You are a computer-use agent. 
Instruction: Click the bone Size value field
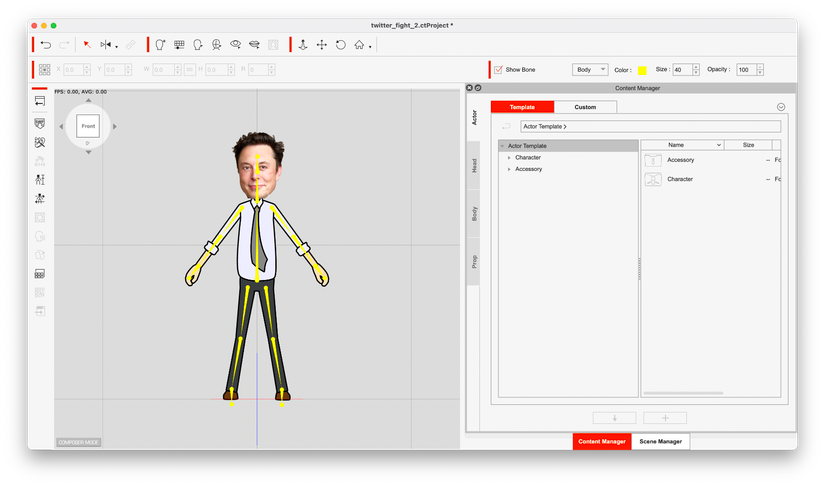click(682, 69)
